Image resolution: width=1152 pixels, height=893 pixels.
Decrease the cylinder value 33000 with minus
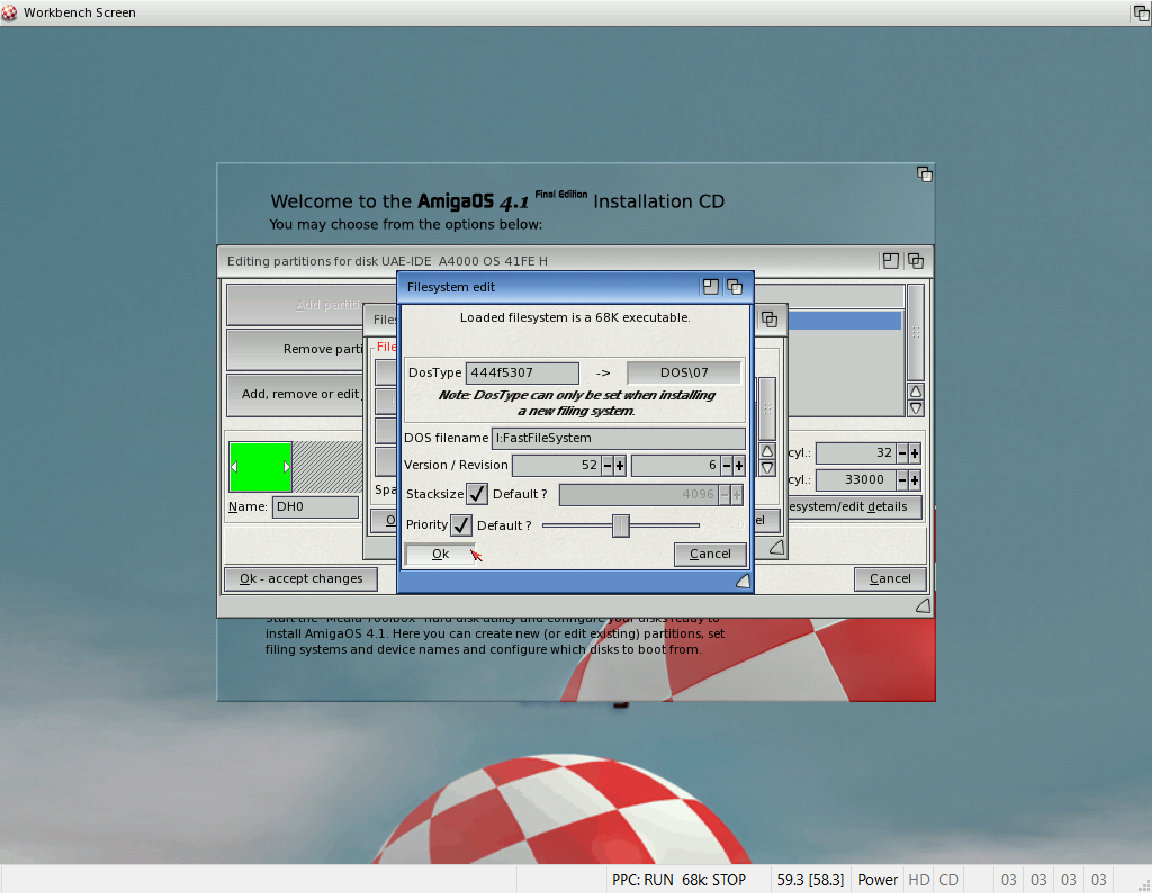902,481
